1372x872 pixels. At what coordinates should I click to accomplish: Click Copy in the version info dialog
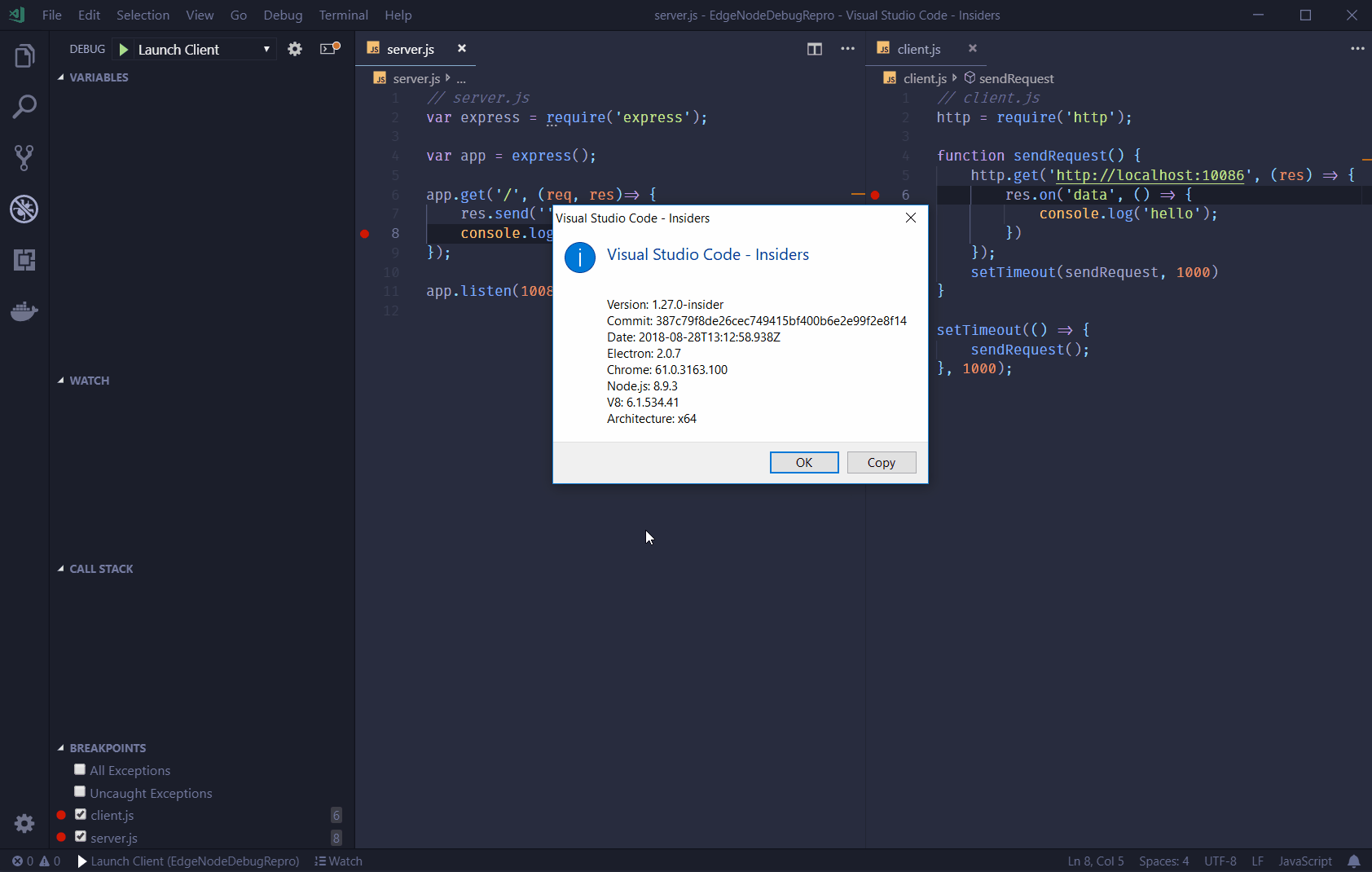click(881, 462)
